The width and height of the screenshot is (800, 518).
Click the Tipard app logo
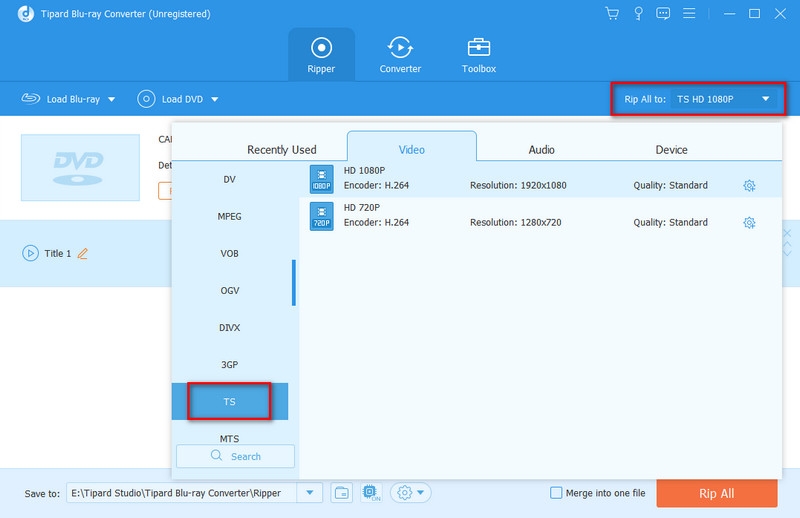point(26,14)
